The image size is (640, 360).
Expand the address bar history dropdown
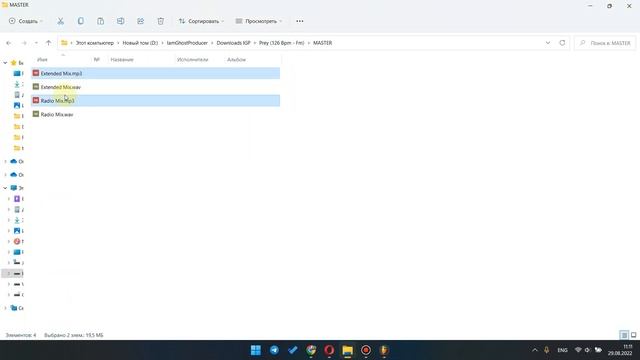pyautogui.click(x=548, y=43)
